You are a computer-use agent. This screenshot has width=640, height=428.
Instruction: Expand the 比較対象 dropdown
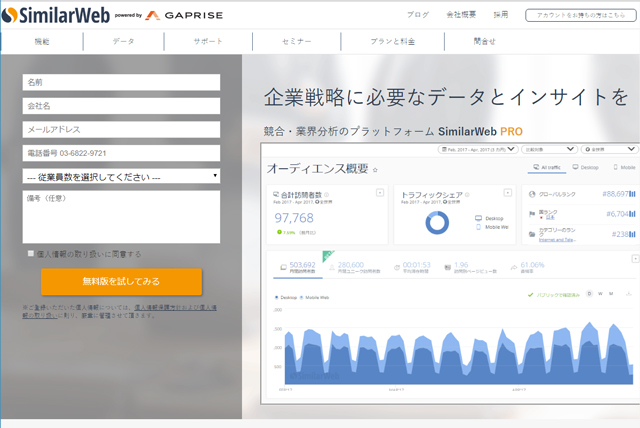pyautogui.click(x=549, y=149)
